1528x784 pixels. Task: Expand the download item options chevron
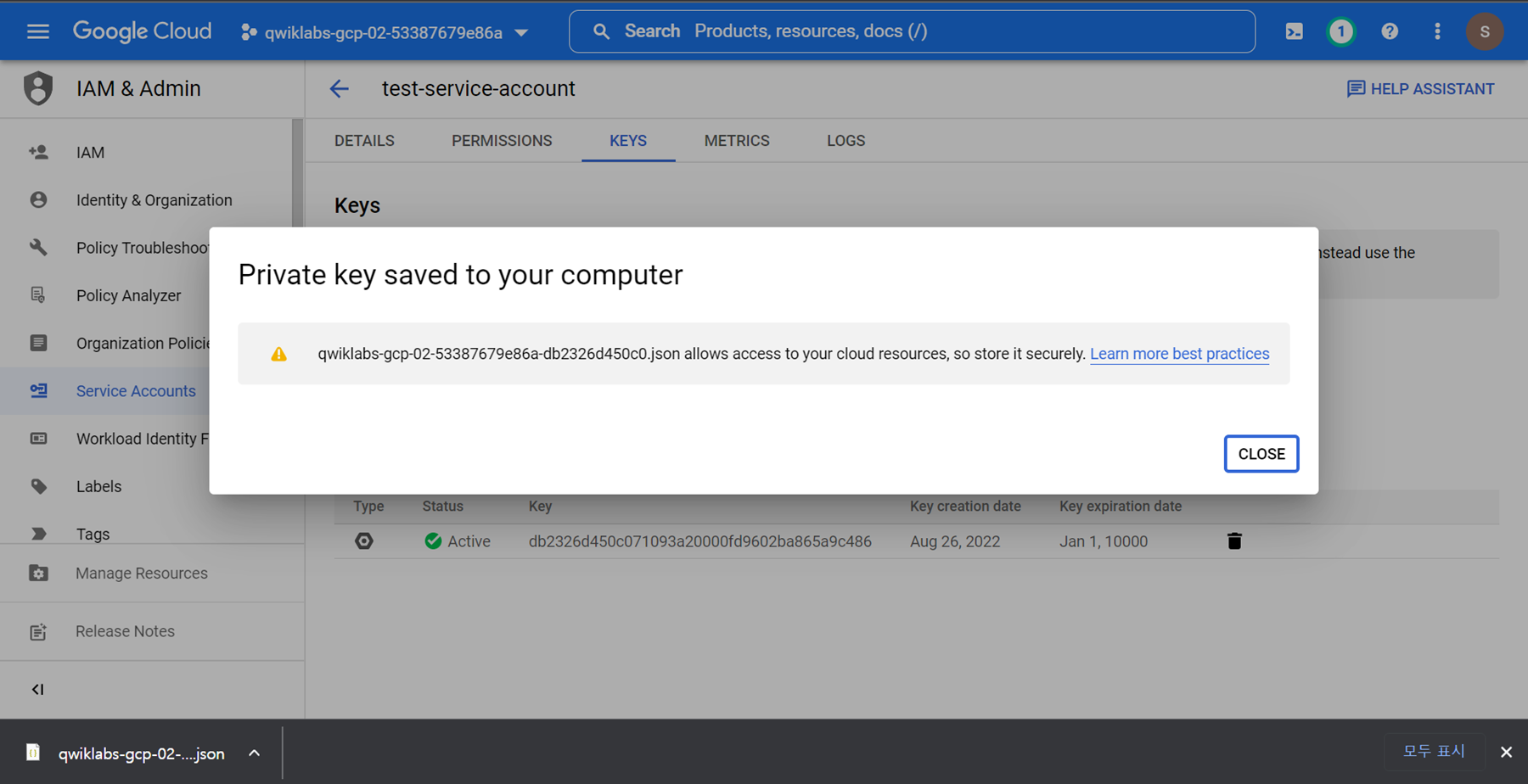tap(254, 753)
